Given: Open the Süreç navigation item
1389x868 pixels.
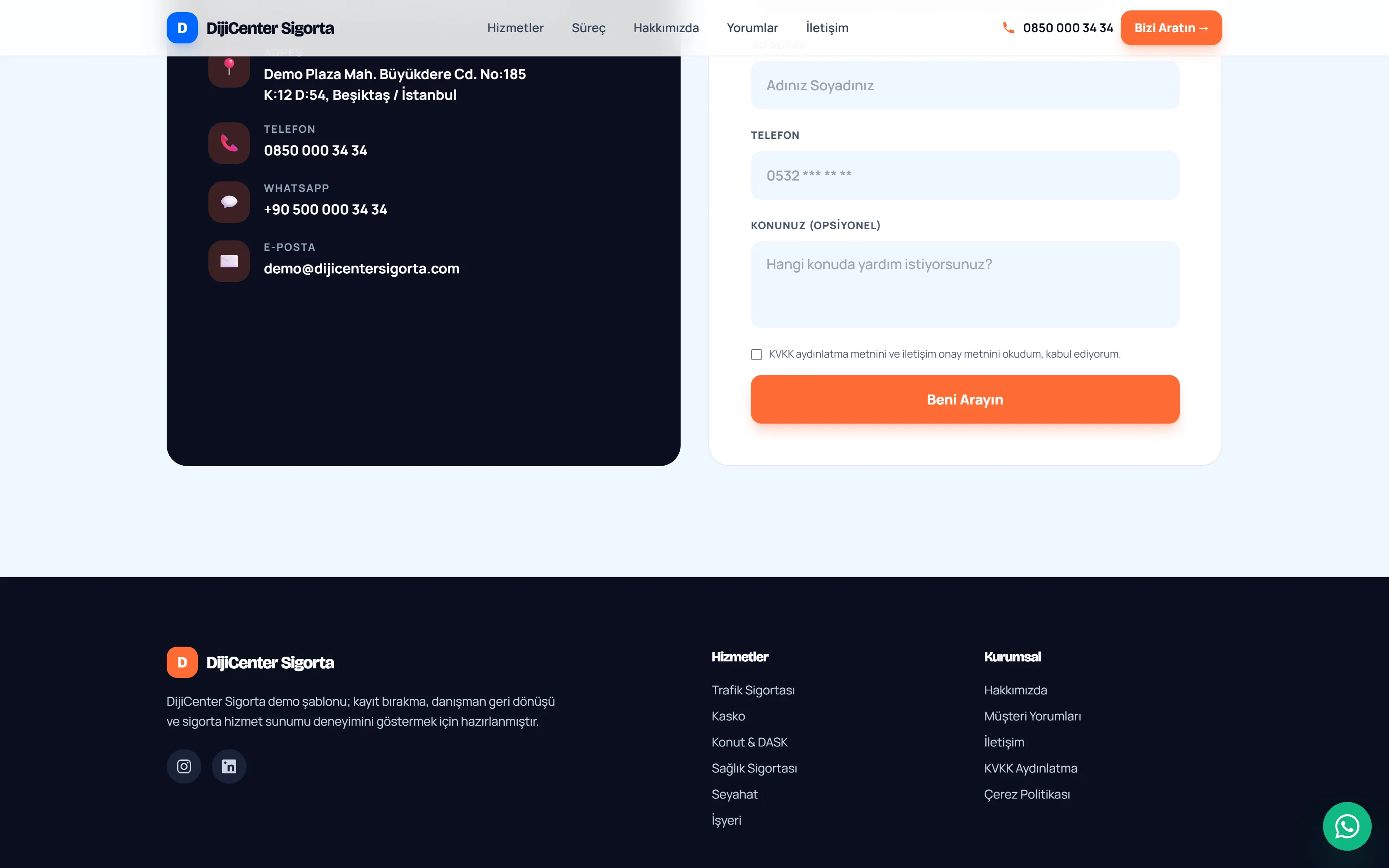Looking at the screenshot, I should (x=588, y=27).
